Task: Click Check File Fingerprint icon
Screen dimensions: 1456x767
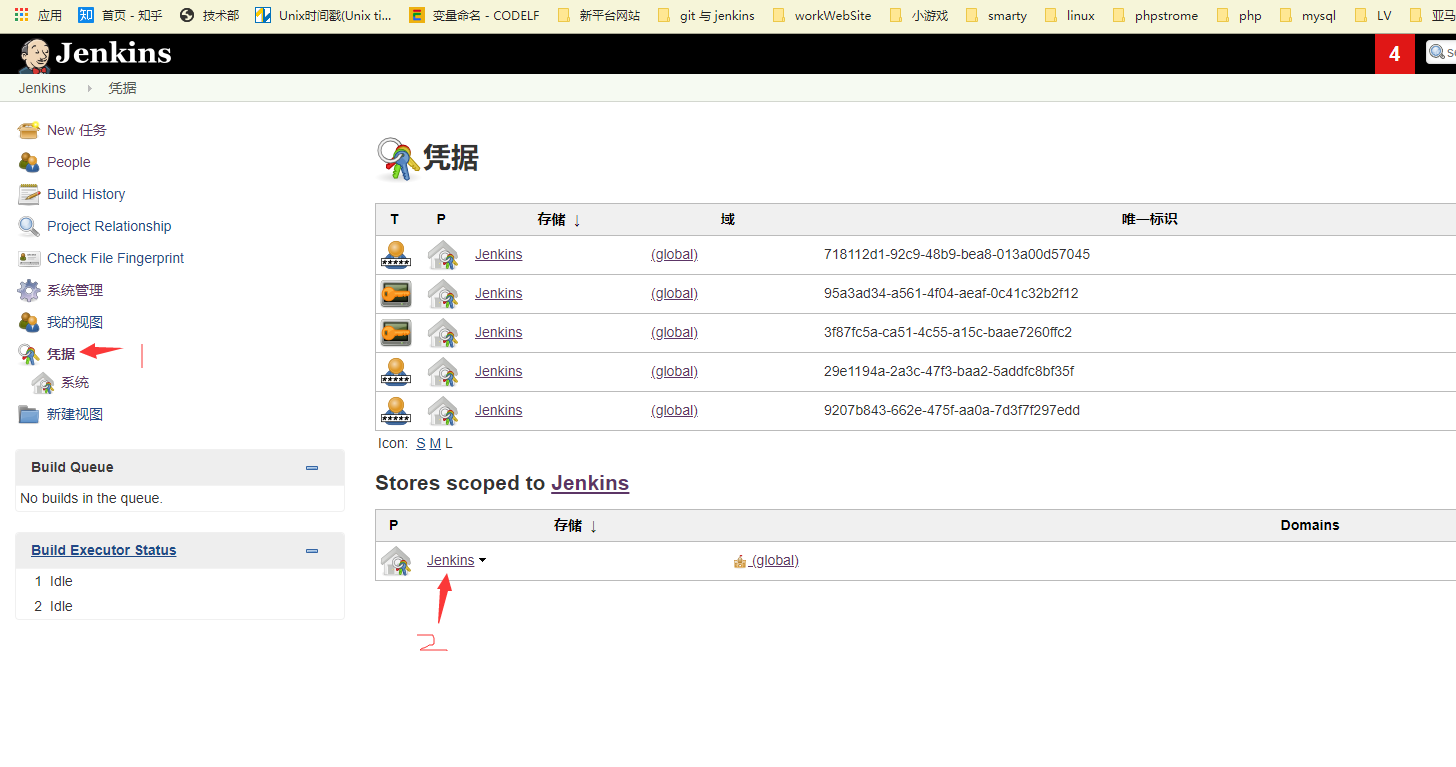Action: point(29,258)
